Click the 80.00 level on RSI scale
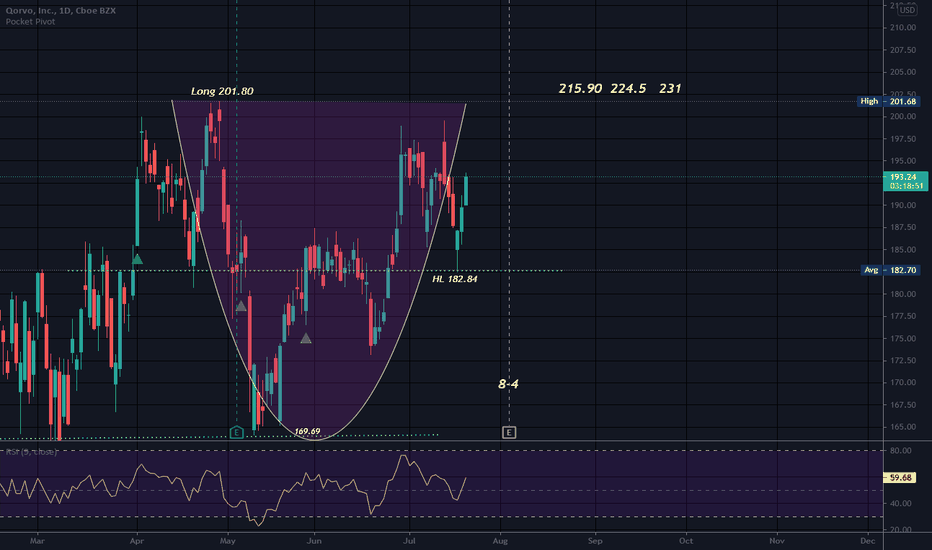The image size is (932, 550). [x=900, y=451]
